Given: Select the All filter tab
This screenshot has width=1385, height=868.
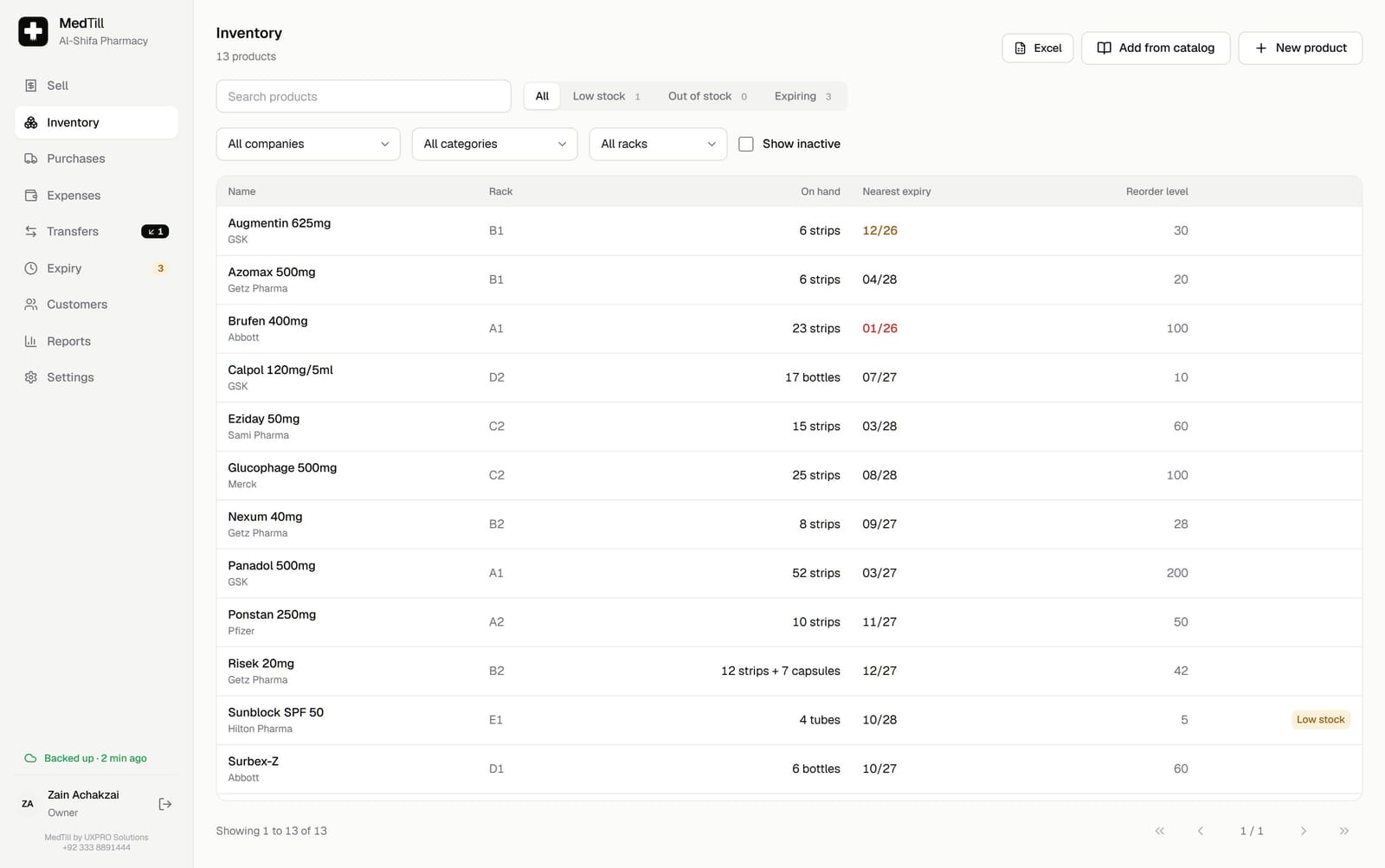Looking at the screenshot, I should [542, 96].
